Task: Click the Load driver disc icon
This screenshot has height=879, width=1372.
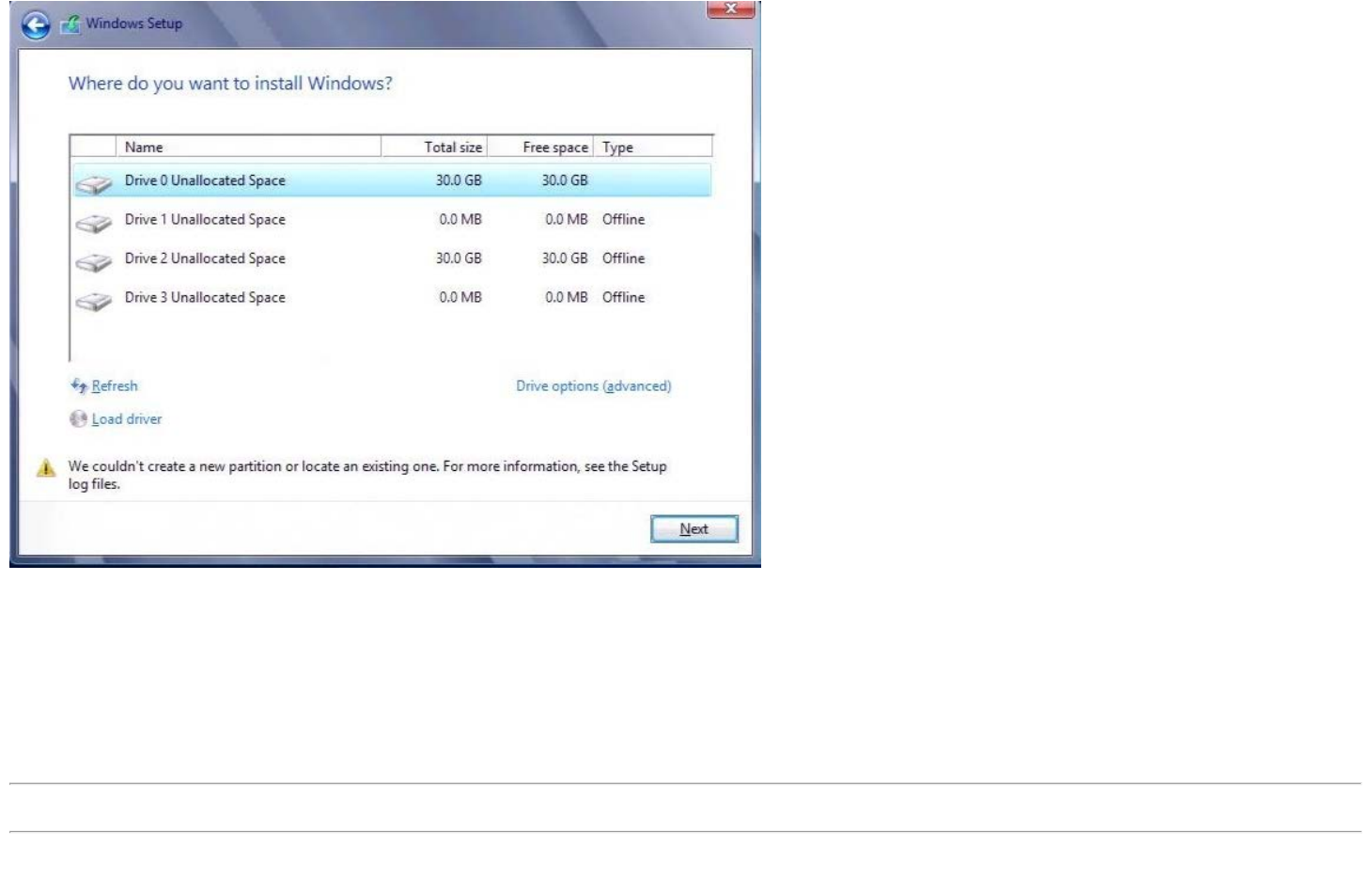Action: 79,419
